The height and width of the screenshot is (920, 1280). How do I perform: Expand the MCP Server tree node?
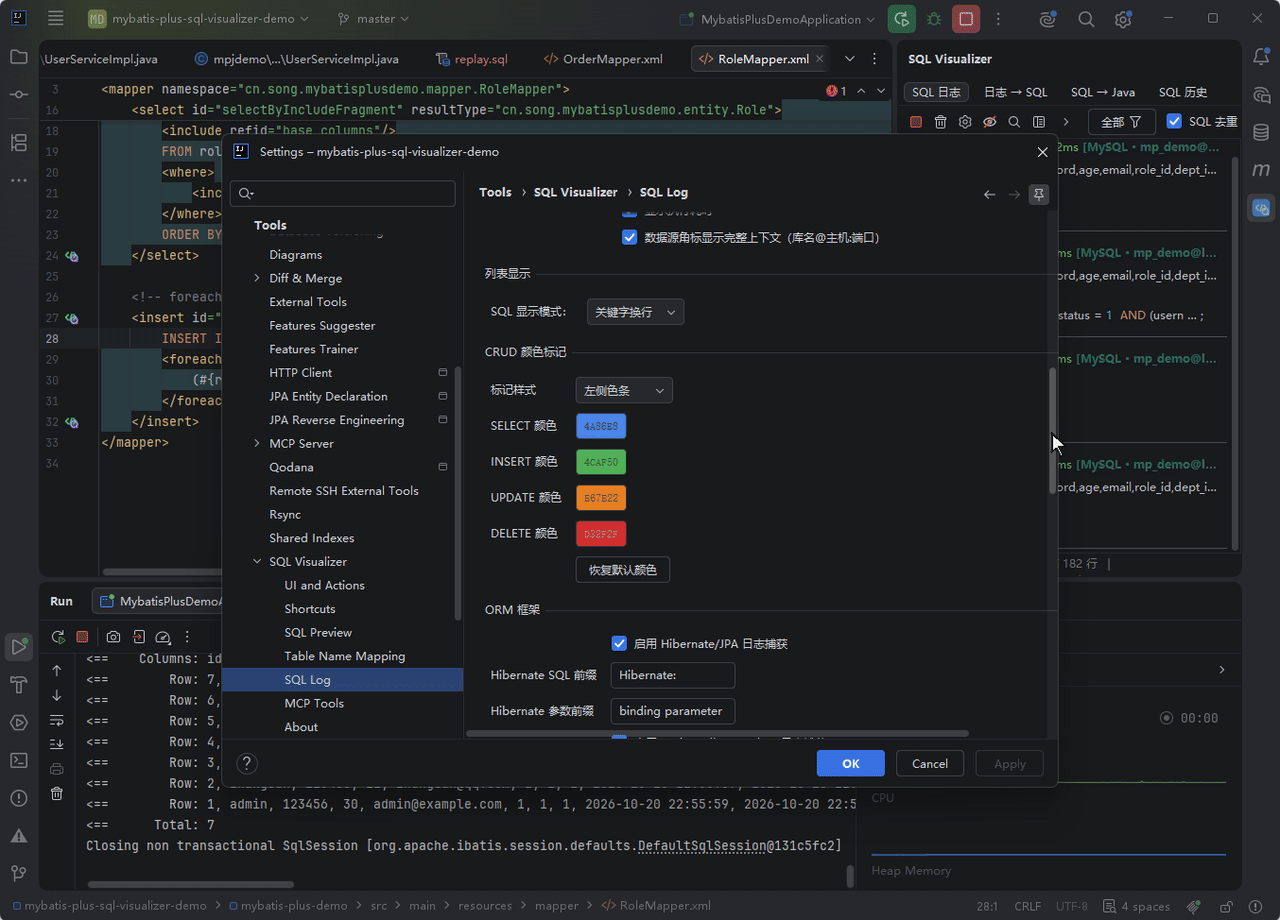coord(257,444)
